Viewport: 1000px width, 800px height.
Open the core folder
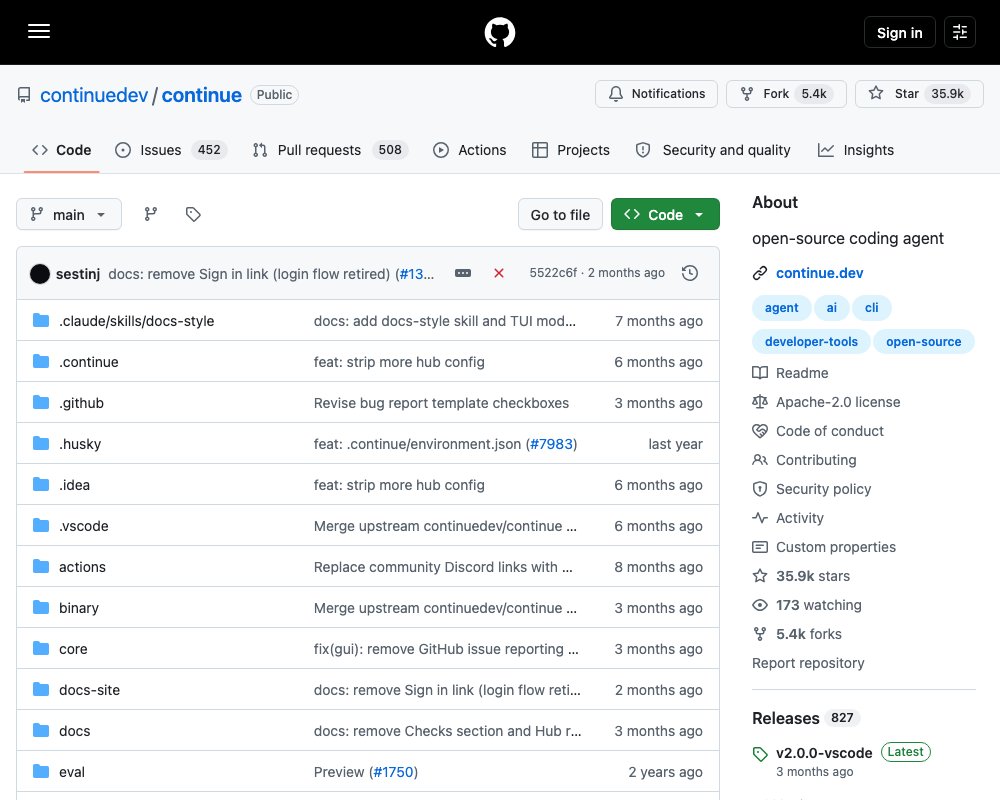pos(73,649)
